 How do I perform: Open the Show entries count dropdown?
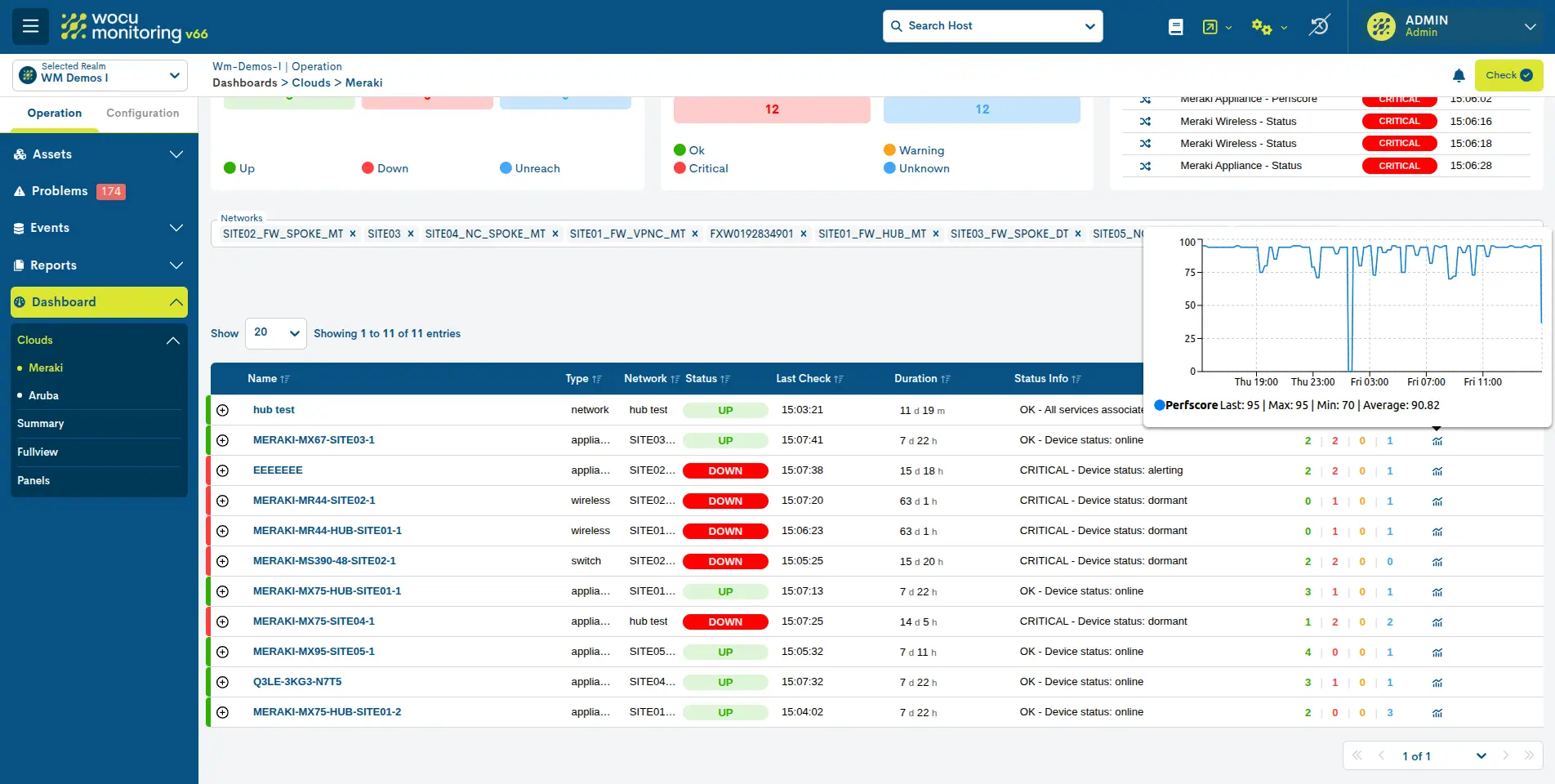[x=275, y=333]
